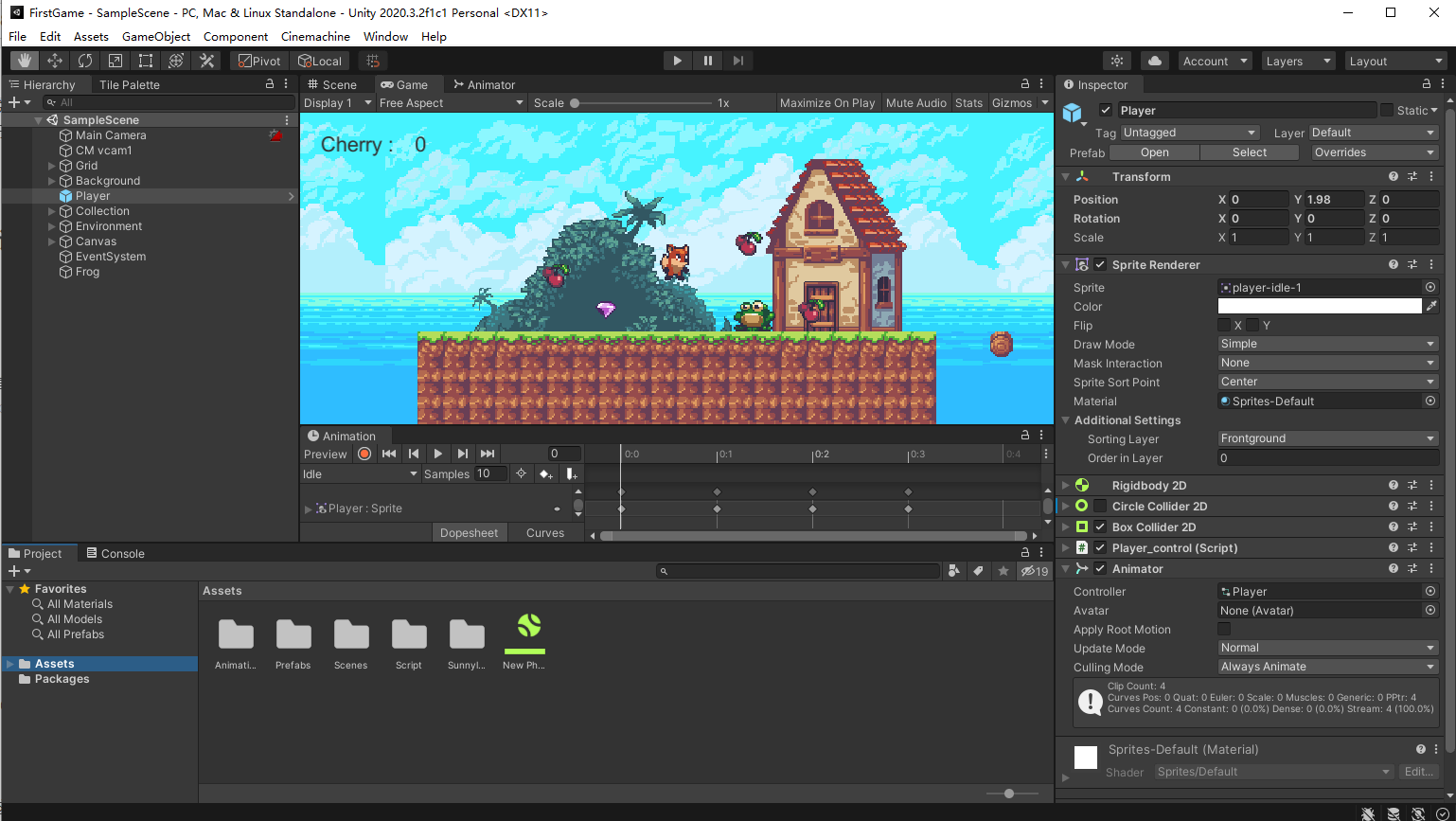The height and width of the screenshot is (821, 1456).
Task: Enable animation record mode
Action: pyautogui.click(x=364, y=454)
